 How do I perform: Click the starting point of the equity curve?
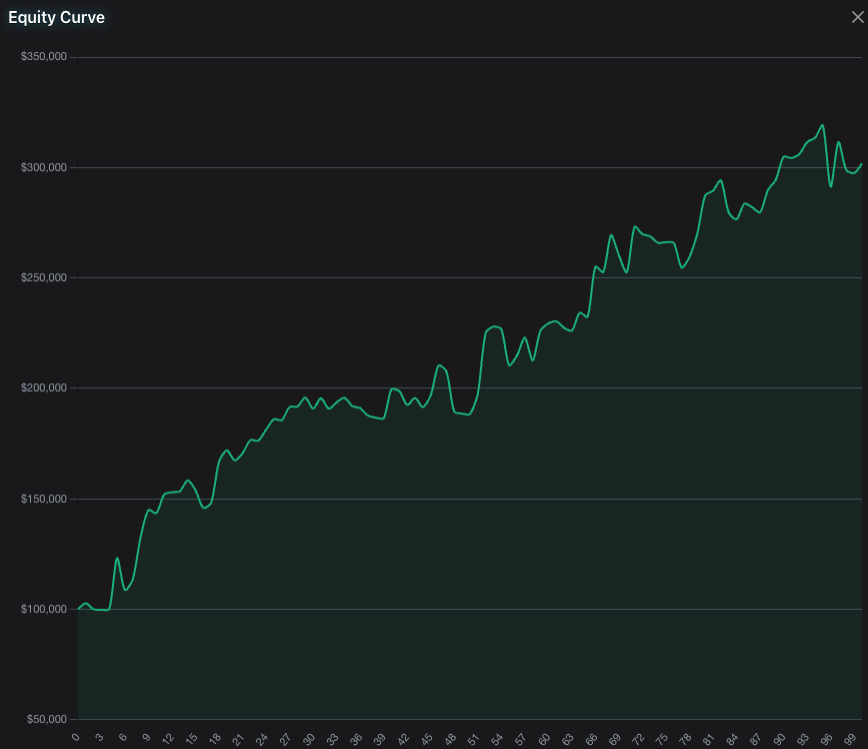coord(78,608)
